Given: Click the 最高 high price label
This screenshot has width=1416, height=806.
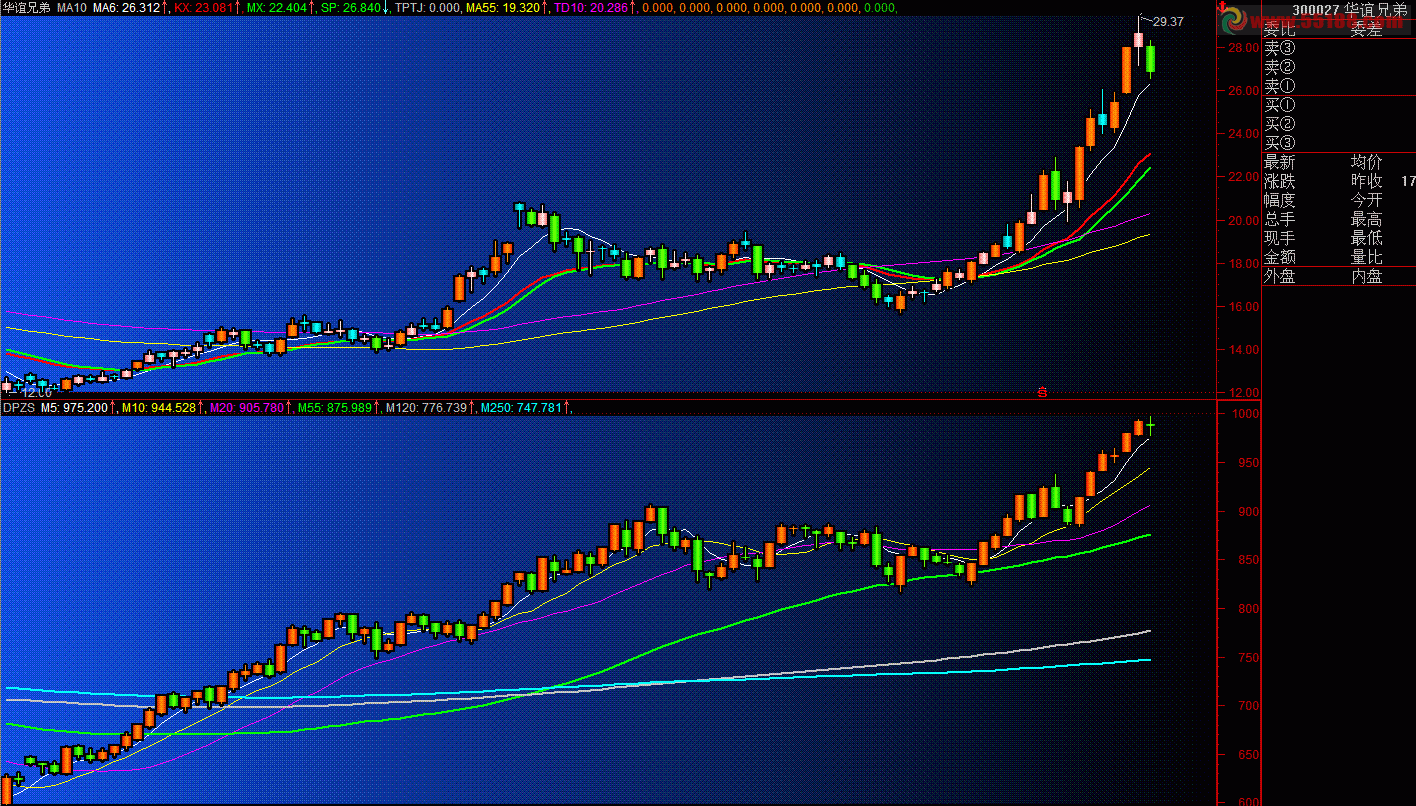Looking at the screenshot, I should [1366, 219].
